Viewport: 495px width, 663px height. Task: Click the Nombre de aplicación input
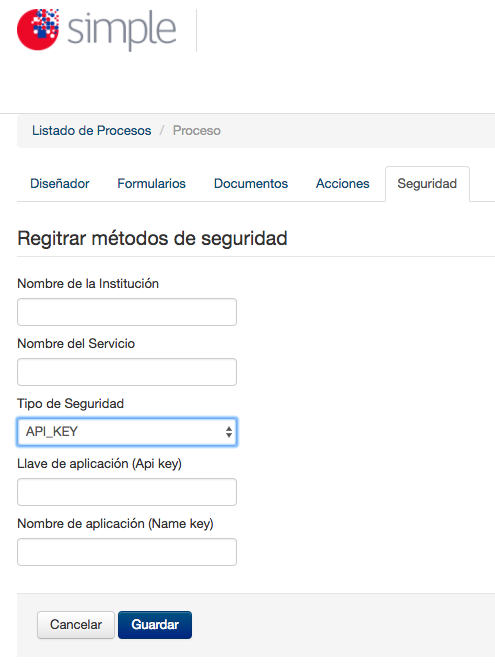point(127,552)
